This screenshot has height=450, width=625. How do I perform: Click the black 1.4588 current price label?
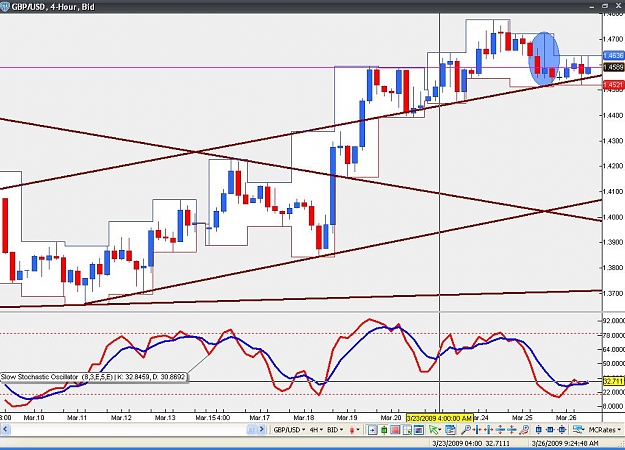614,67
